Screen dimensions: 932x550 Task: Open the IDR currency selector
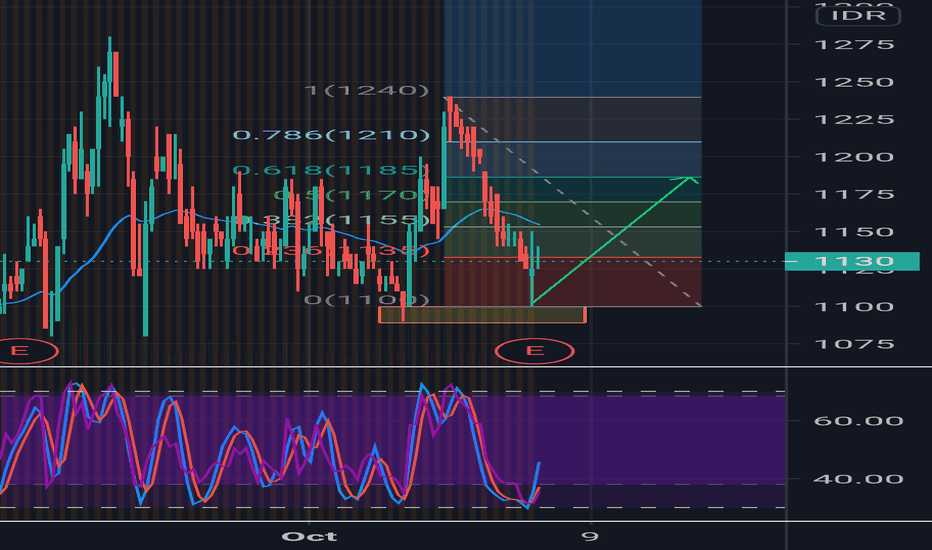click(x=858, y=15)
